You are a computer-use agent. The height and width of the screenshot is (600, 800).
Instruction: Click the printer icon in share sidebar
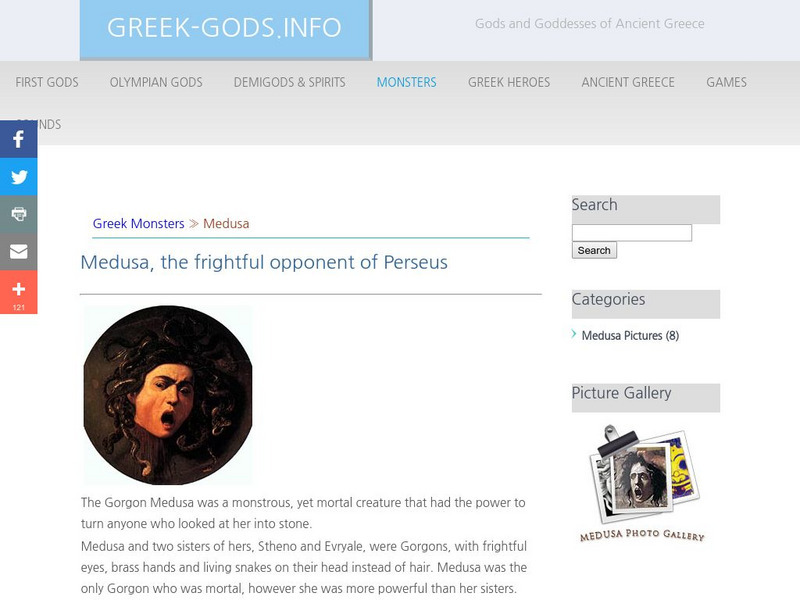coord(18,214)
